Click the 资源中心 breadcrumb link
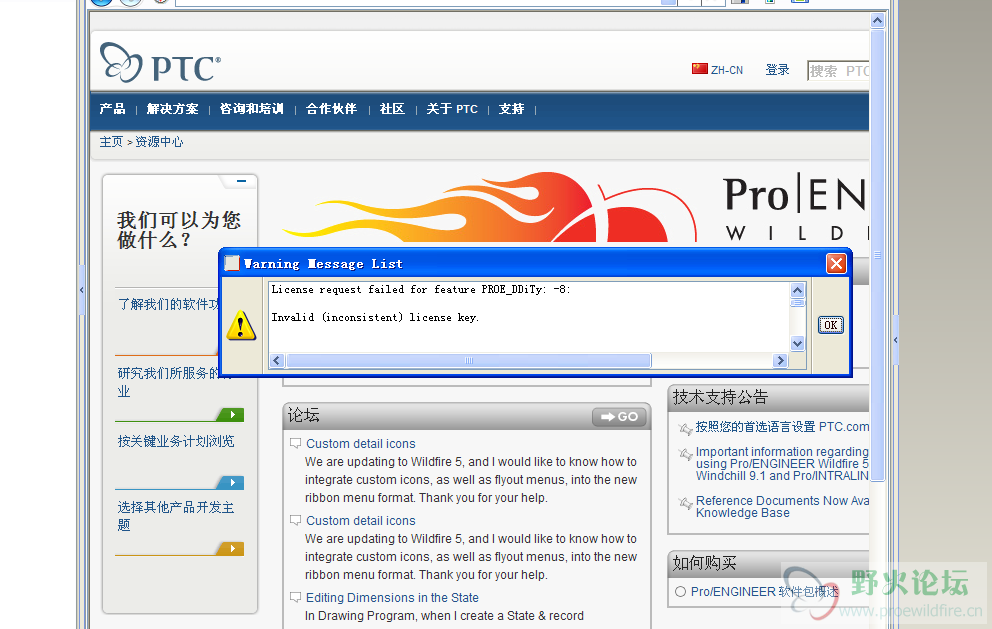The image size is (992, 629). [x=159, y=142]
